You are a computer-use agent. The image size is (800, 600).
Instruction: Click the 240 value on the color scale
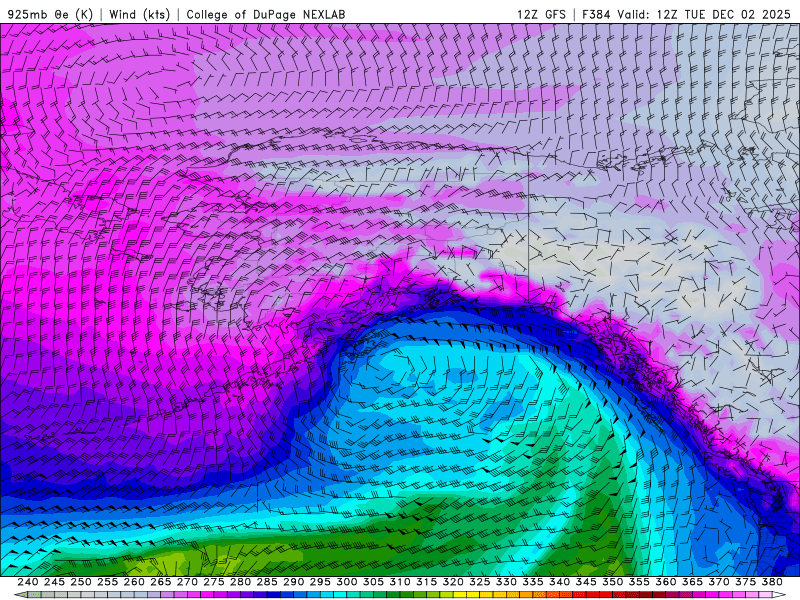pyautogui.click(x=28, y=582)
